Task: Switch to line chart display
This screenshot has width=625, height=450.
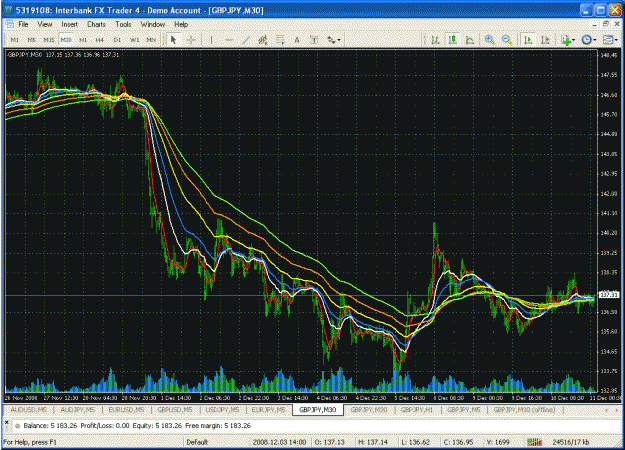Action: tap(470, 40)
